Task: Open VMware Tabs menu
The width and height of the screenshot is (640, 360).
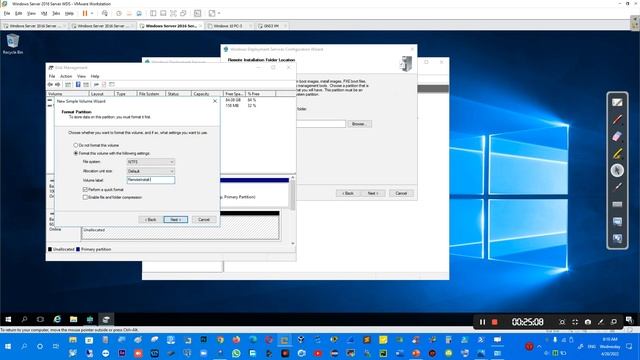Action: [56, 13]
